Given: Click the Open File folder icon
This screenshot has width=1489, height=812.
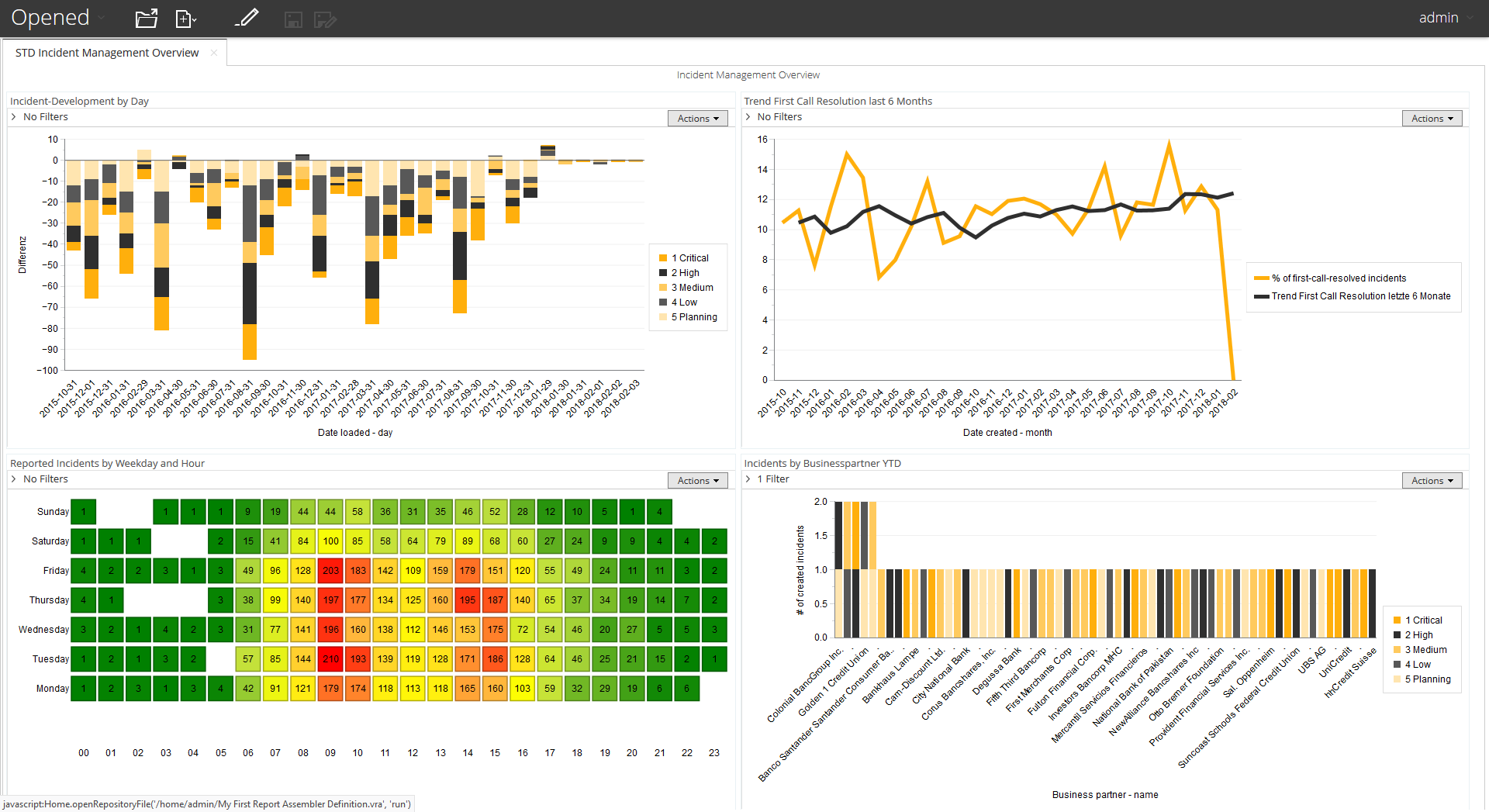Looking at the screenshot, I should pyautogui.click(x=146, y=19).
